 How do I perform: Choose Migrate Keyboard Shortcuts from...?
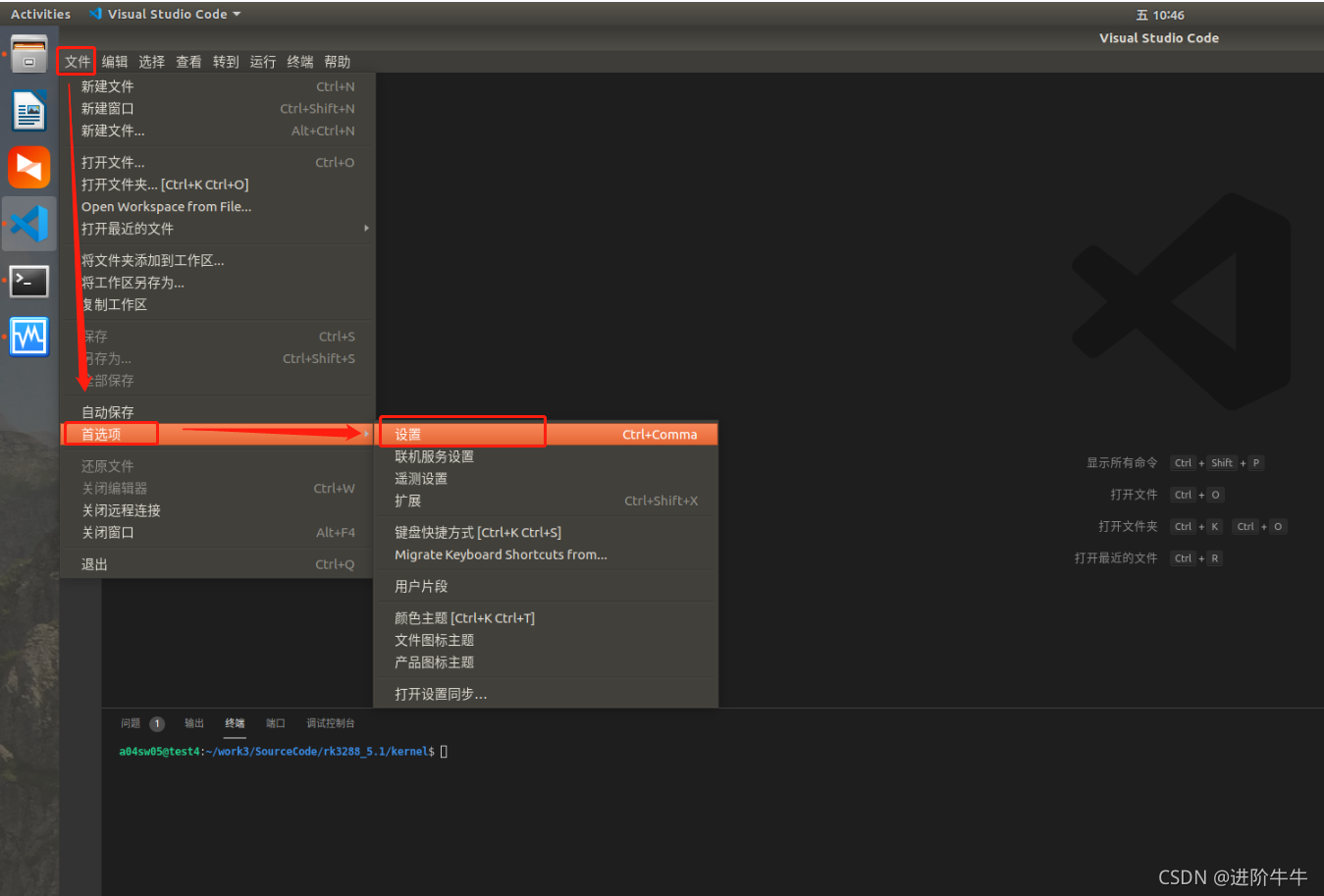[547, 554]
